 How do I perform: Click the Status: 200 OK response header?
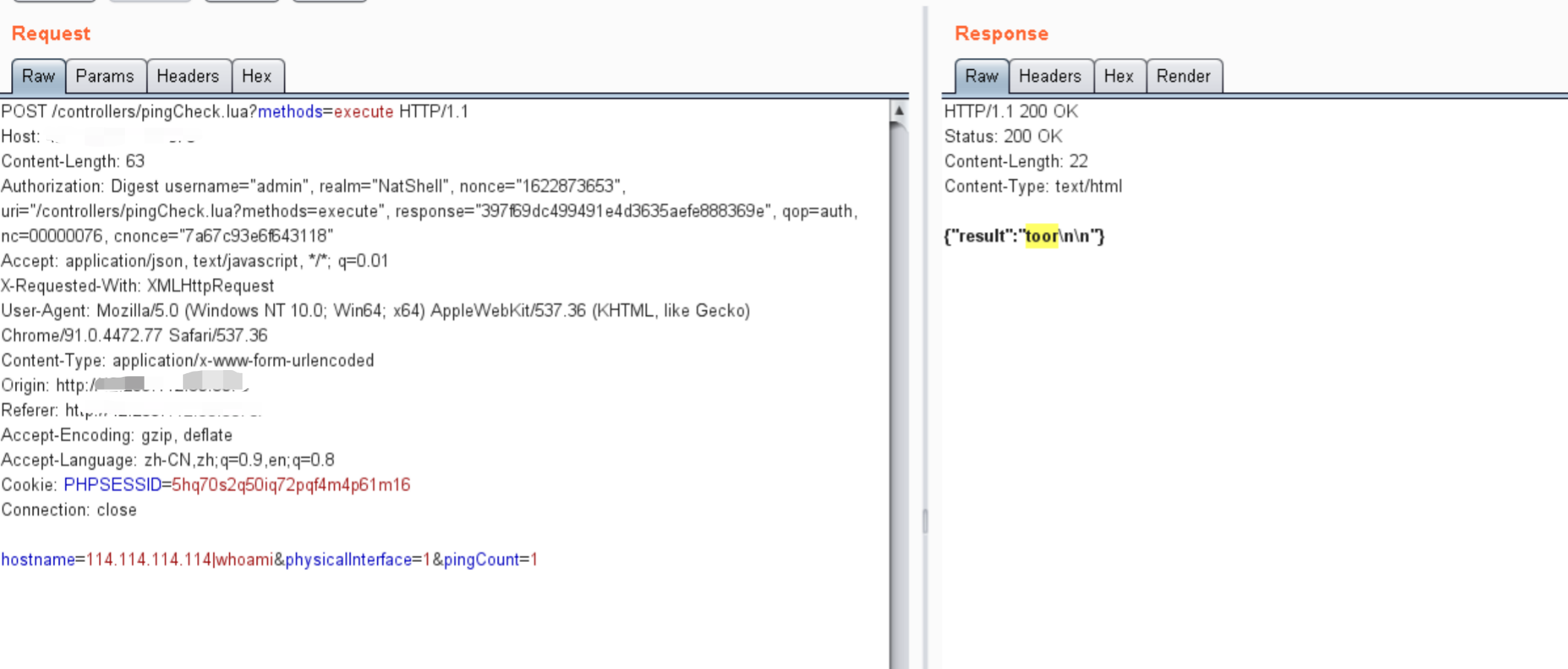click(1003, 137)
